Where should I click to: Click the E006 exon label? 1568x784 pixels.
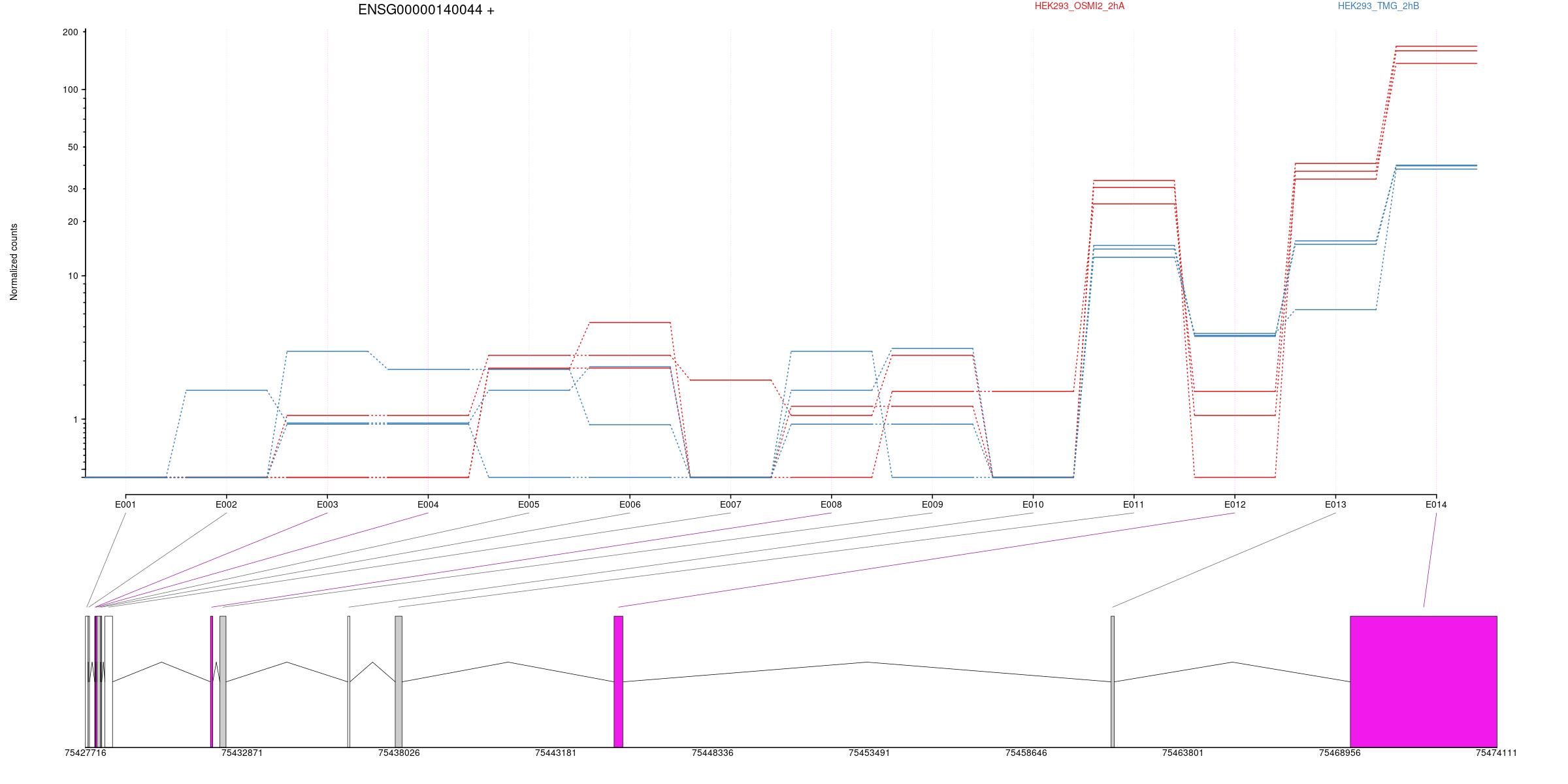[630, 504]
